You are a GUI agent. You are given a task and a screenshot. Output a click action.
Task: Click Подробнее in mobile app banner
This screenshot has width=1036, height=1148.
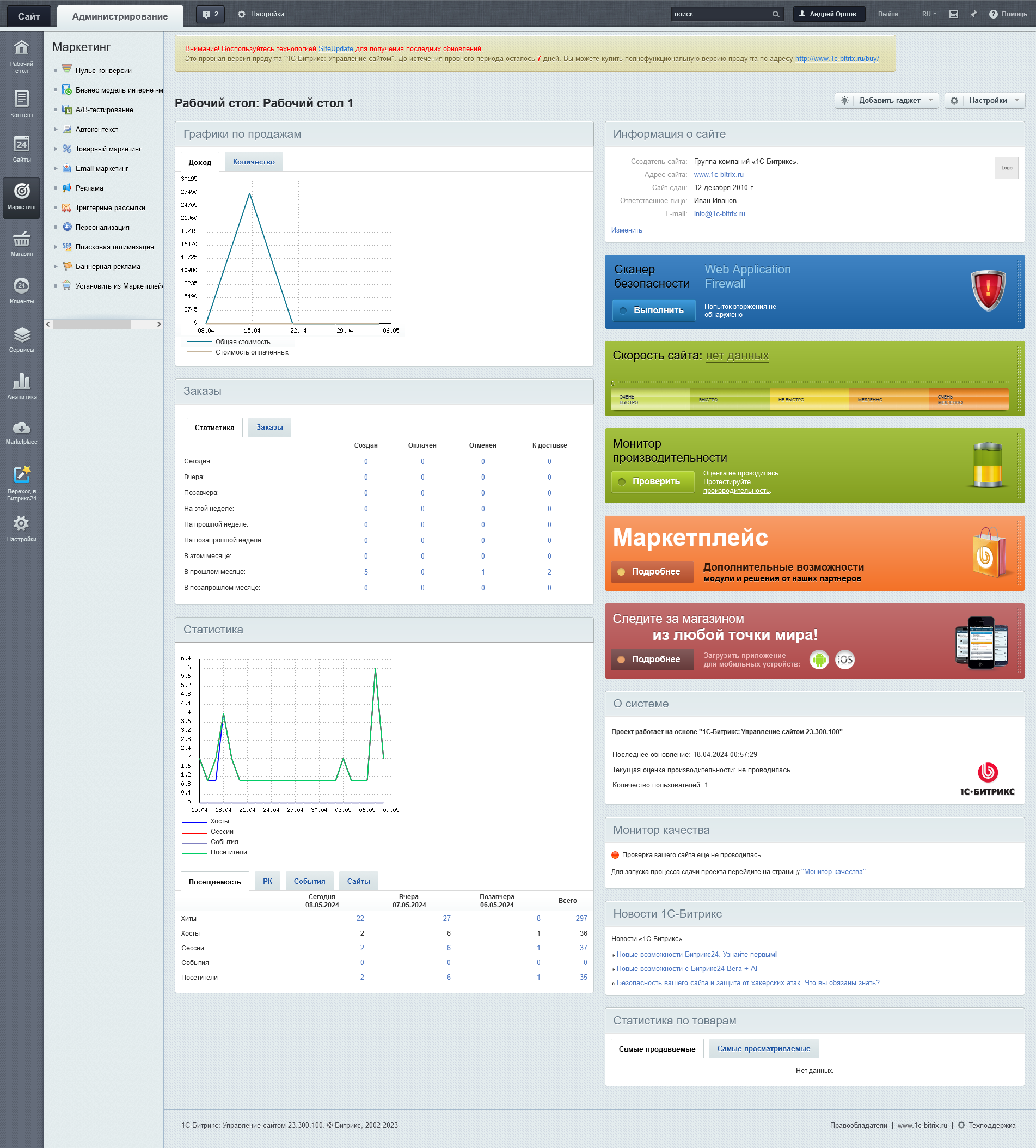coord(652,660)
